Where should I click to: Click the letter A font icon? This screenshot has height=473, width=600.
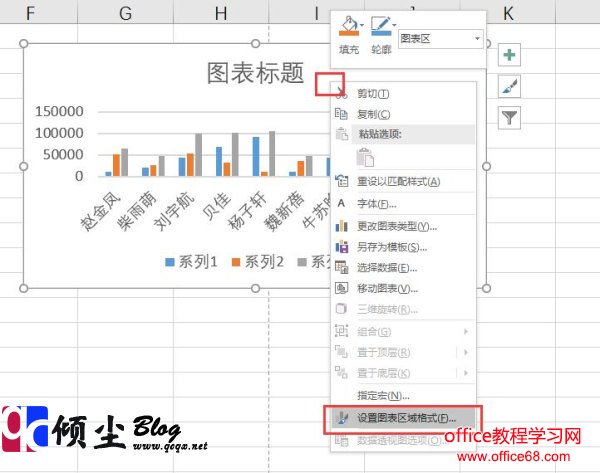pos(341,203)
